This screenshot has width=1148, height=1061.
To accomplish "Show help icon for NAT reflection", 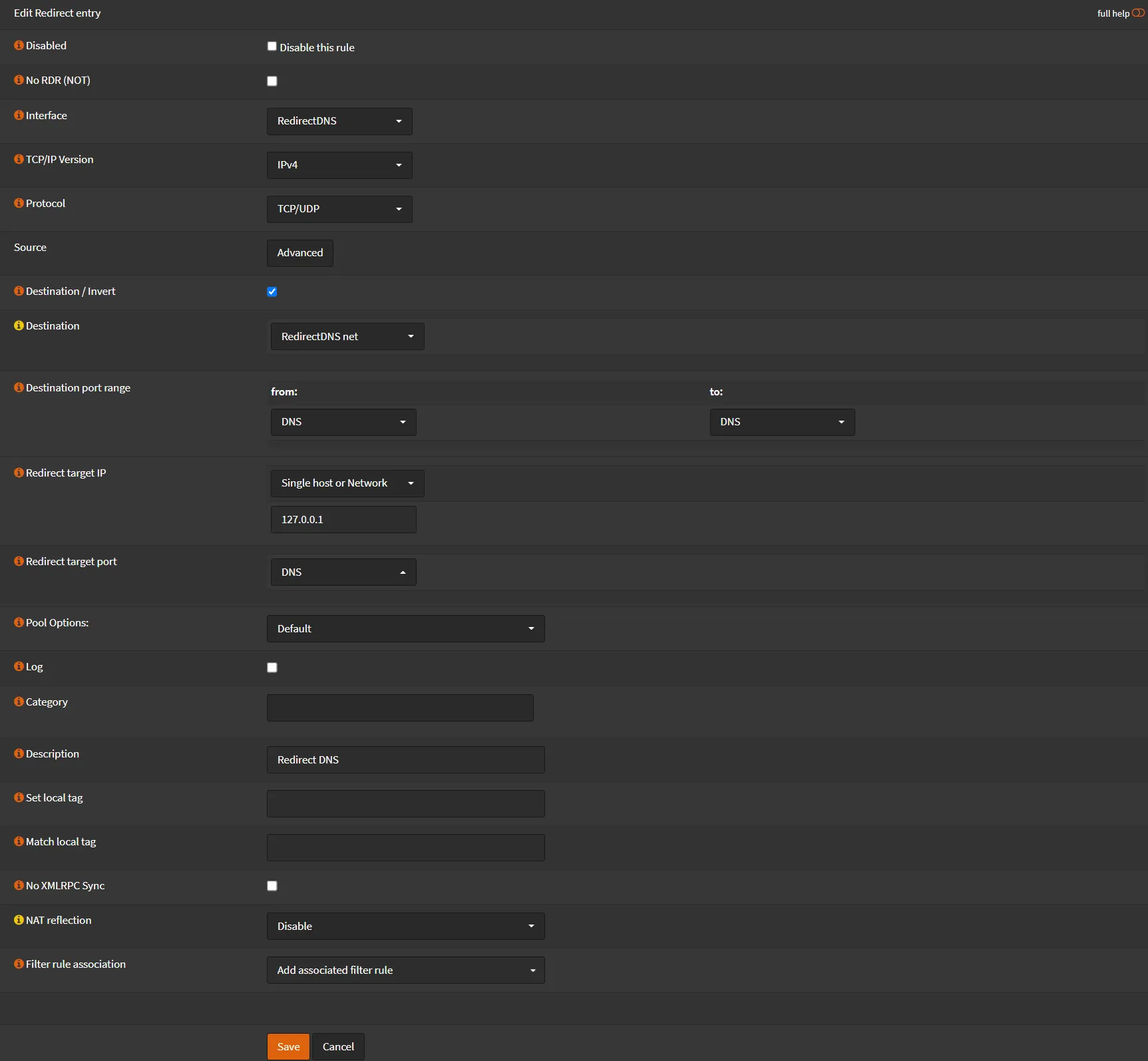I will coord(19,920).
